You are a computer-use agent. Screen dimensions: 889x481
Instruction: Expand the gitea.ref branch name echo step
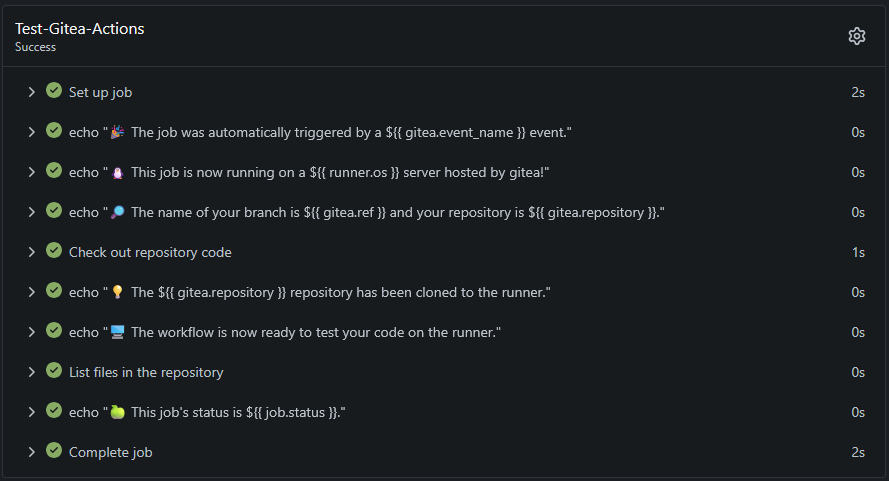[x=32, y=212]
